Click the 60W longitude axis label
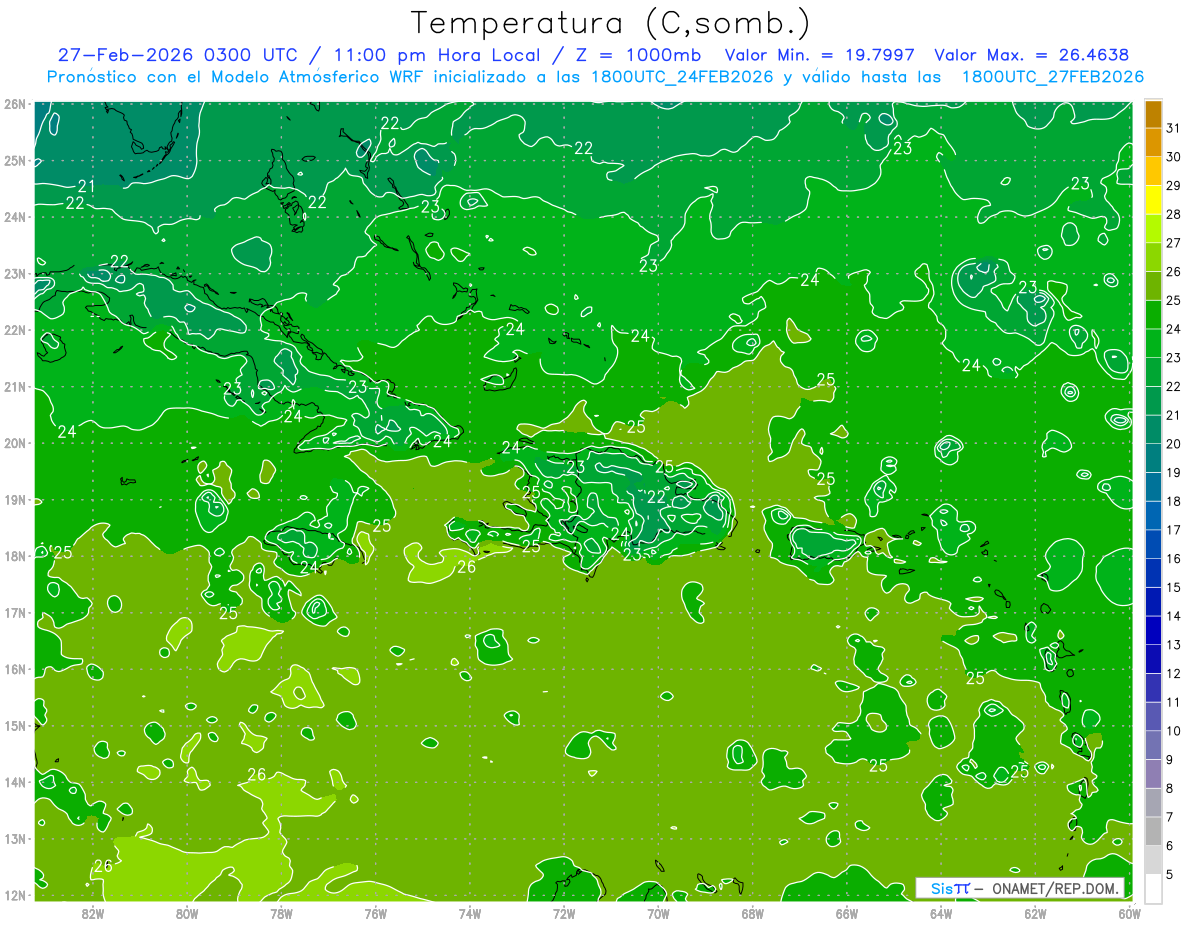The height and width of the screenshot is (927, 1200). (1129, 913)
